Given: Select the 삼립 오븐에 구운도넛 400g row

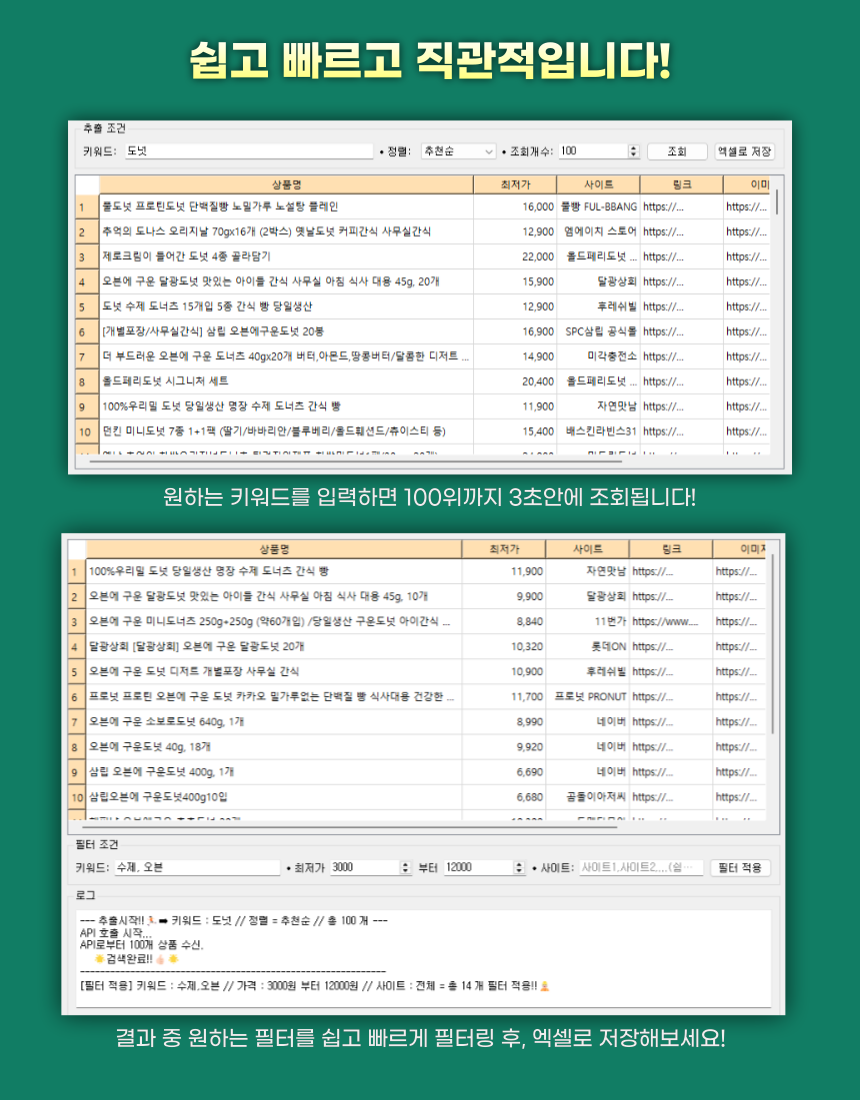Looking at the screenshot, I should pyautogui.click(x=274, y=771).
